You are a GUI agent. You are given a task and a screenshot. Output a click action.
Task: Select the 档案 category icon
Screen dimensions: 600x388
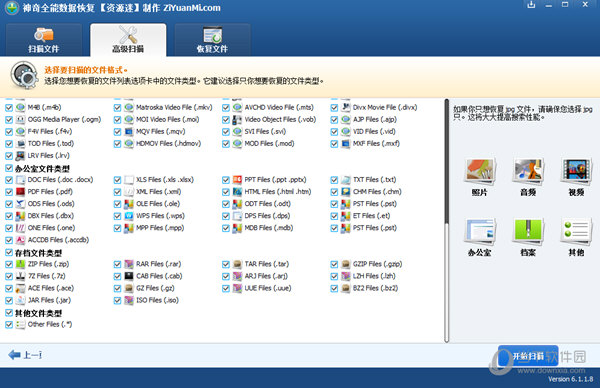click(528, 237)
